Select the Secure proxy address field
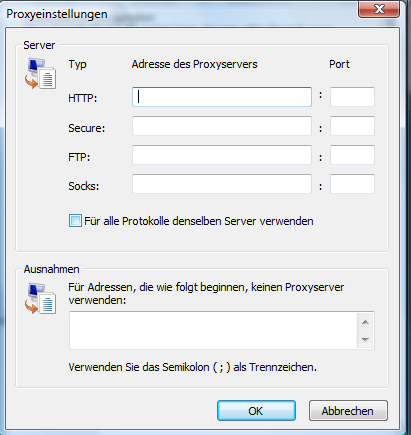The height and width of the screenshot is (435, 411). point(222,126)
